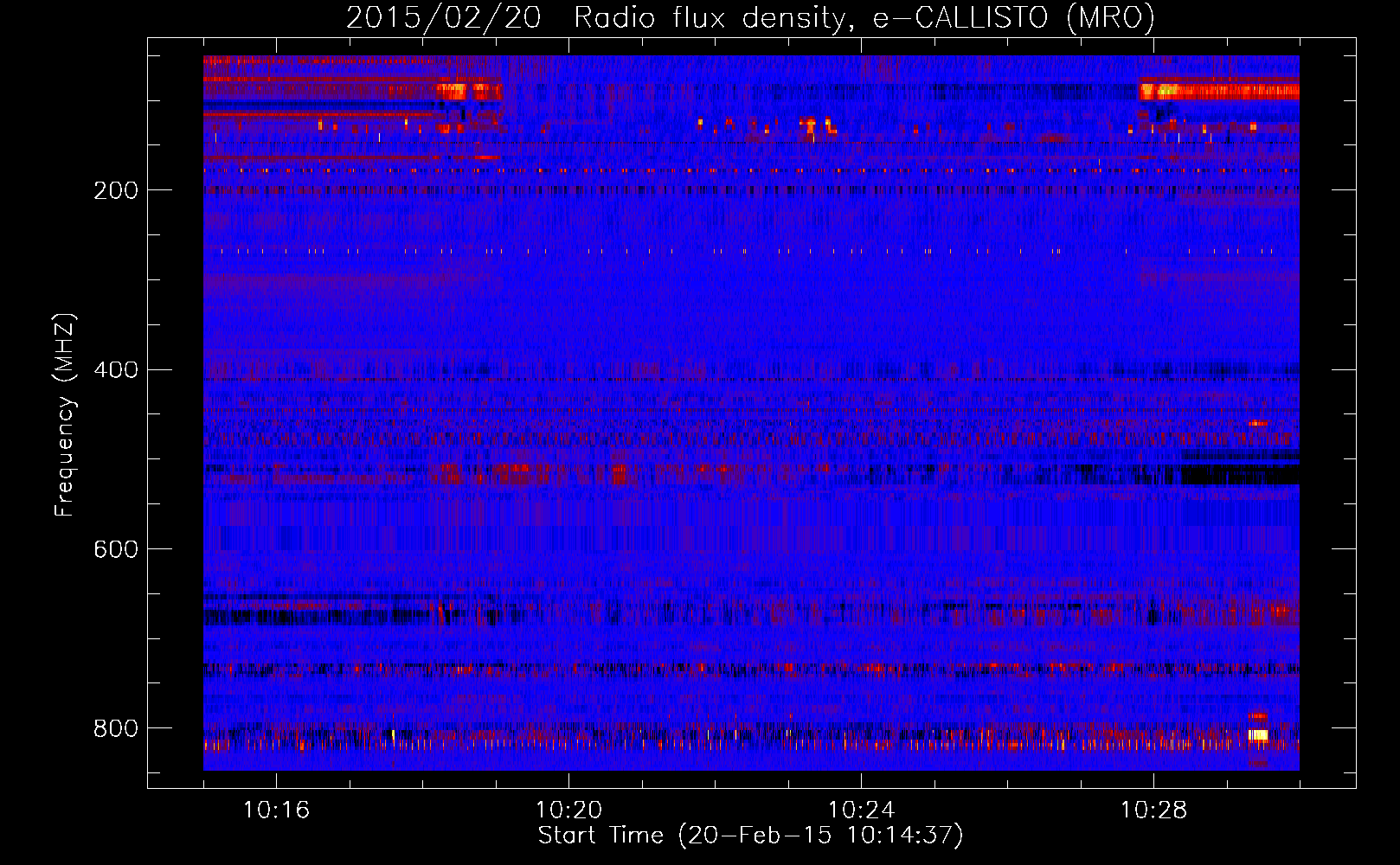Click the 200 frequency tick label
The height and width of the screenshot is (865, 1400).
[x=115, y=190]
